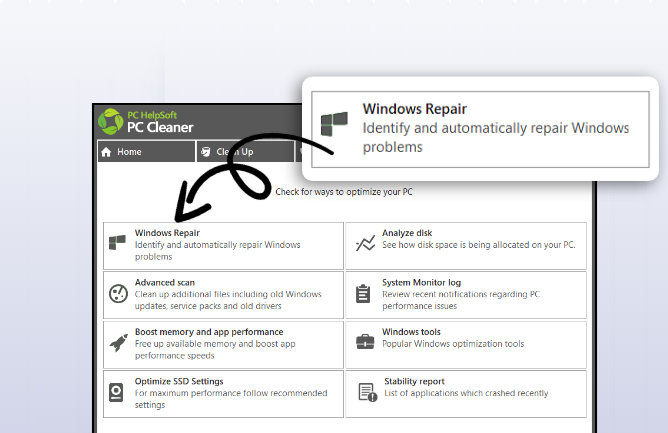Switch to the Home tab
The image size is (668, 433).
pos(129,152)
